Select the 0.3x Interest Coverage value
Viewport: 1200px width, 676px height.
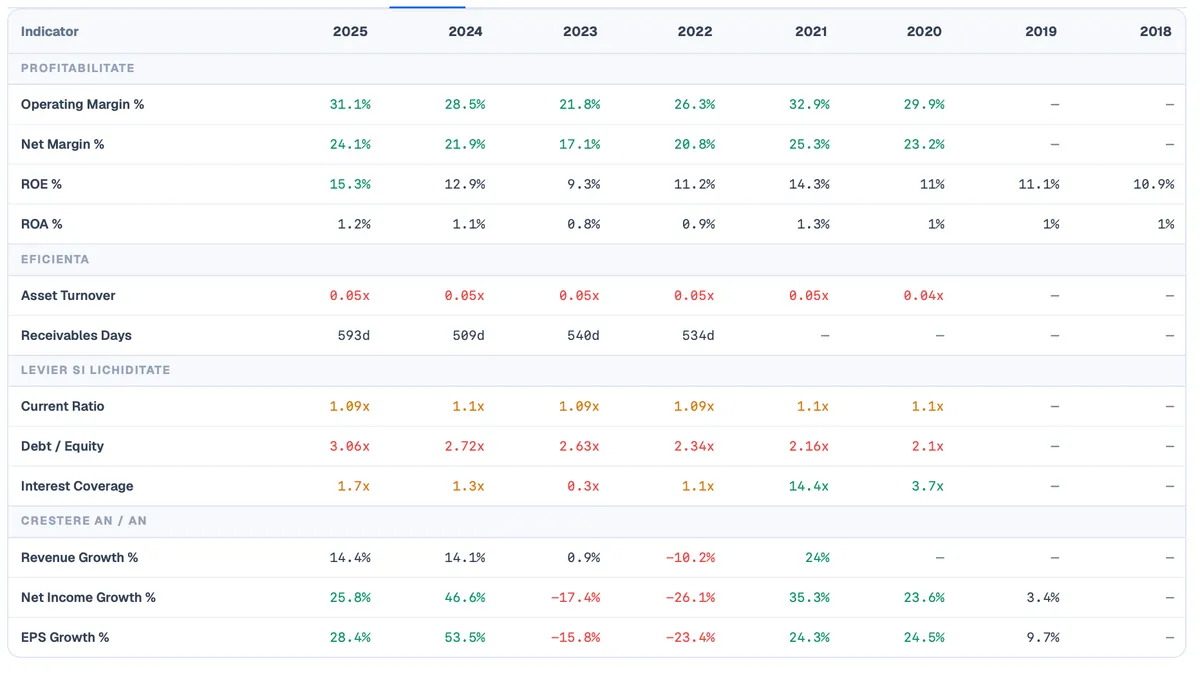583,486
